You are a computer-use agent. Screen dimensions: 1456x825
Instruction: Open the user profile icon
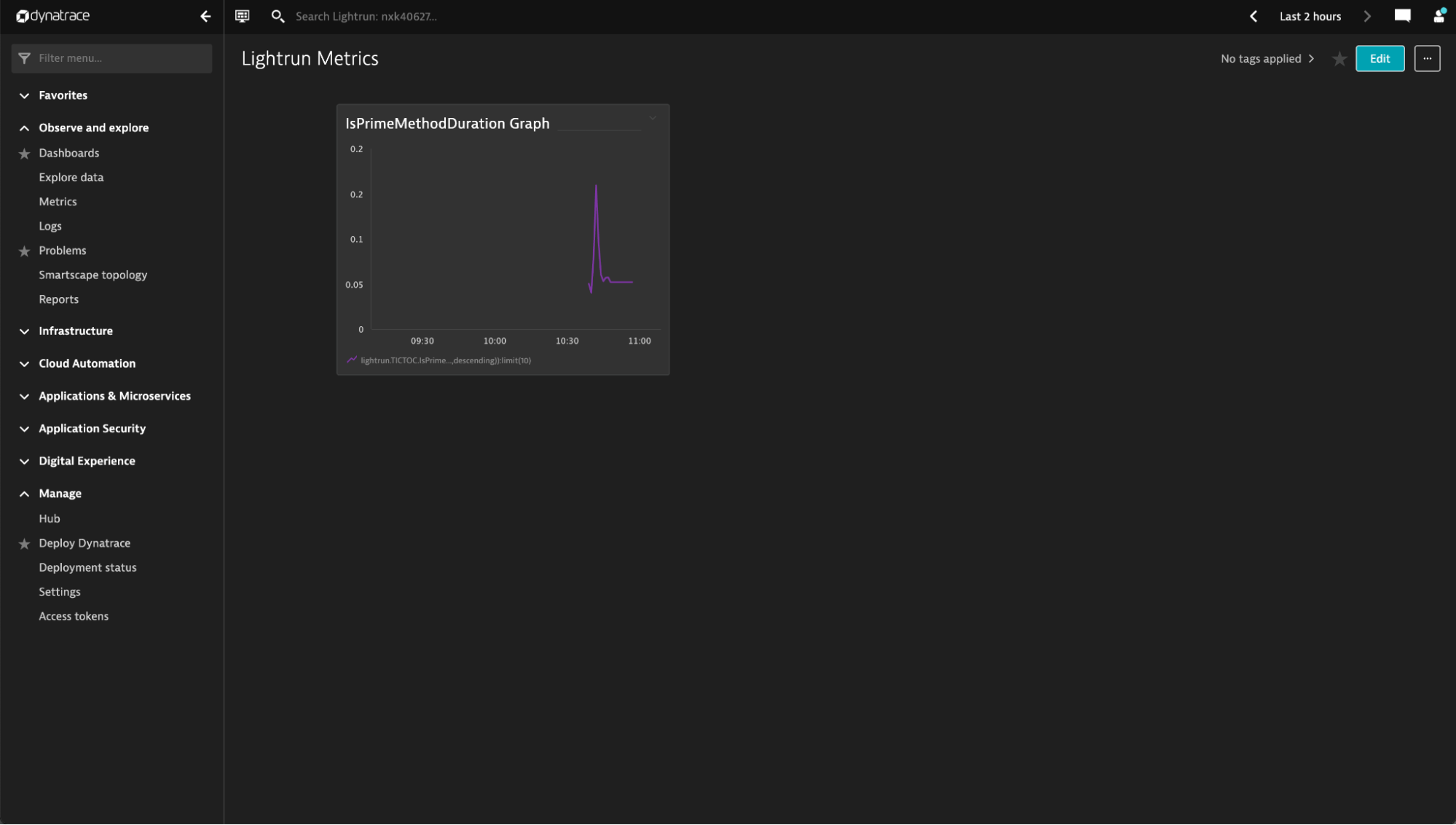[x=1439, y=16]
